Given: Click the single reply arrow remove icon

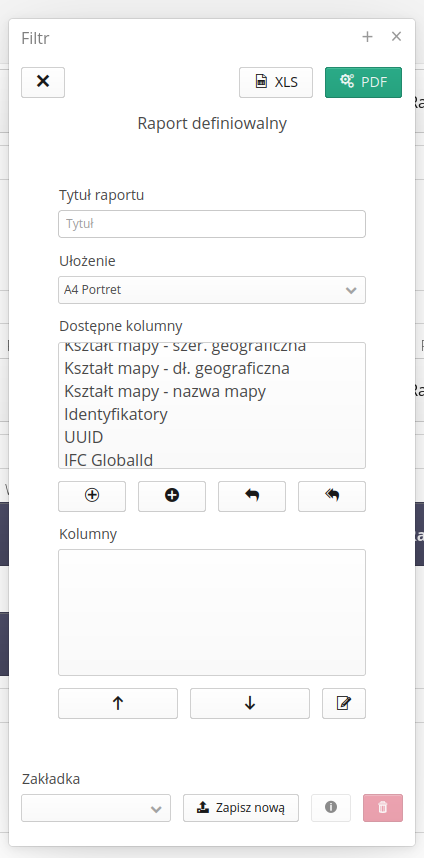Looking at the screenshot, I should 252,496.
